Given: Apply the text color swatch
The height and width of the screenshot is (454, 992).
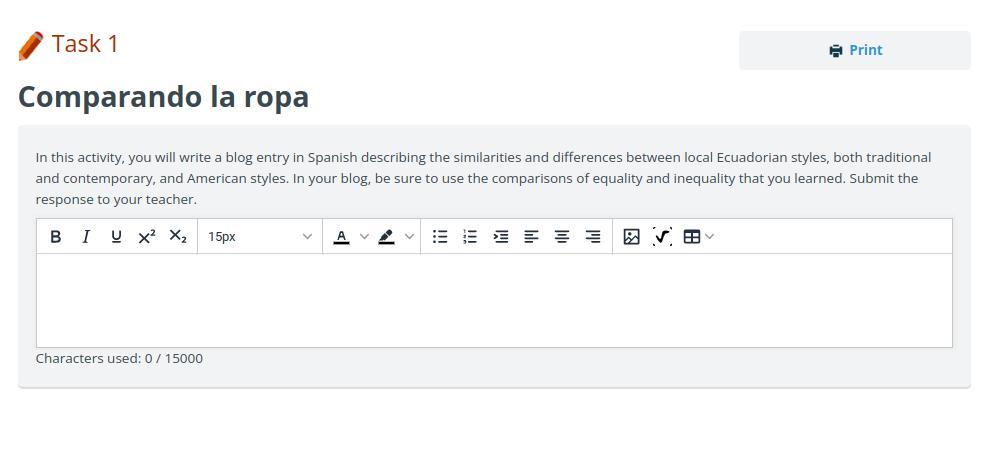Looking at the screenshot, I should pos(341,237).
